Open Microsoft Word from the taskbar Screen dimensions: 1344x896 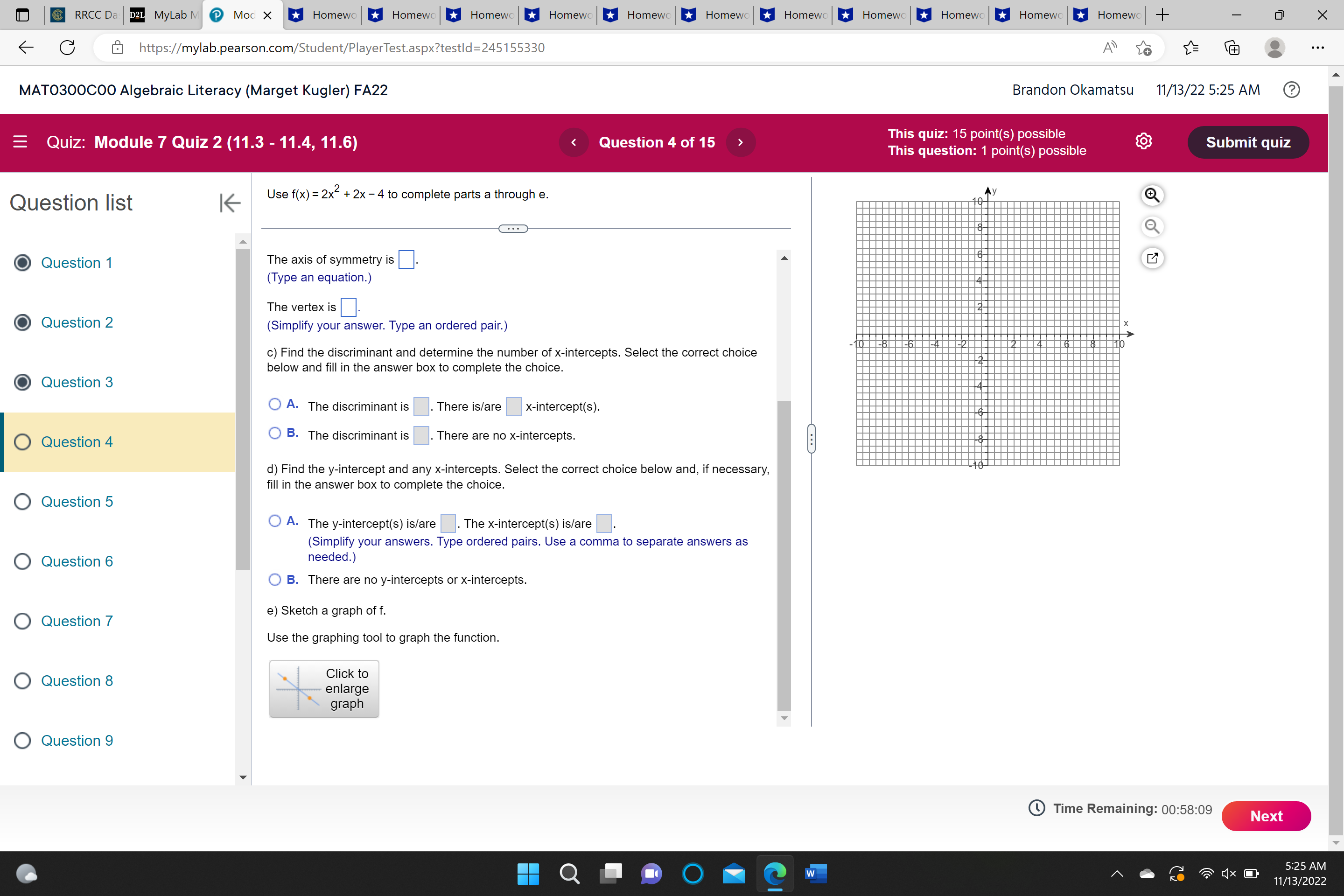[x=816, y=874]
